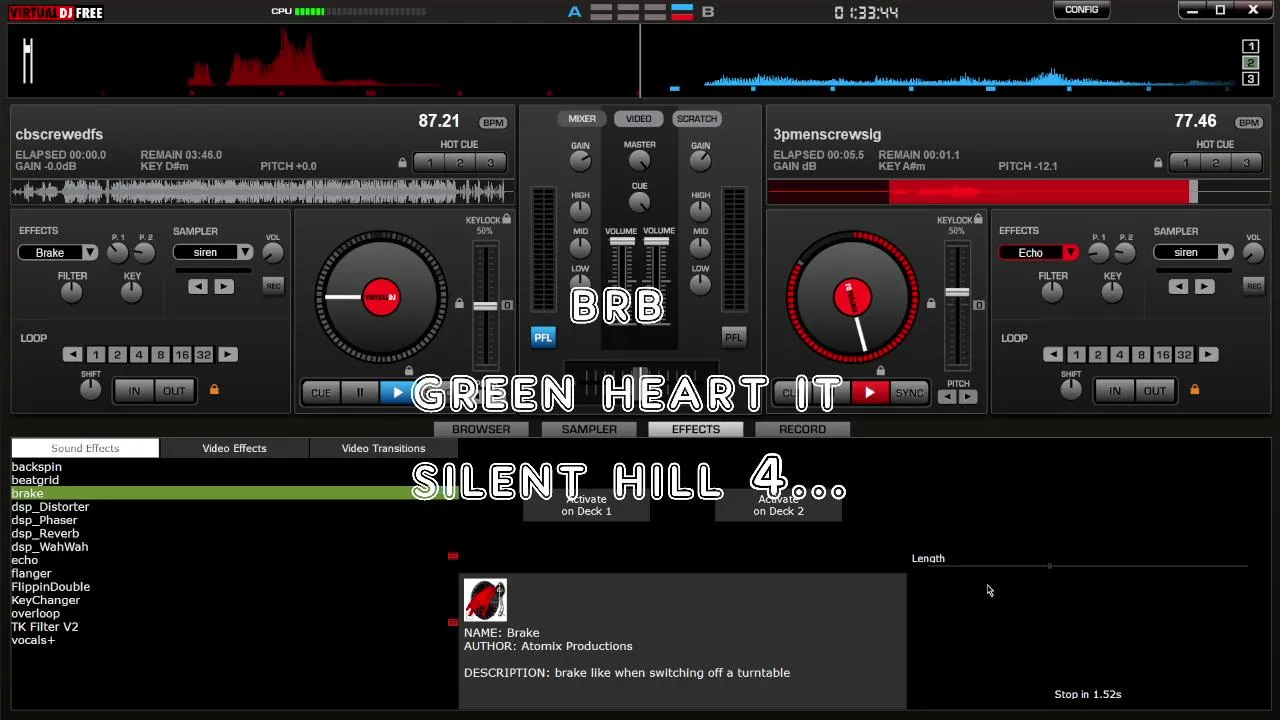Select backspin effect in list
This screenshot has width=1280, height=720.
pyautogui.click(x=36, y=467)
